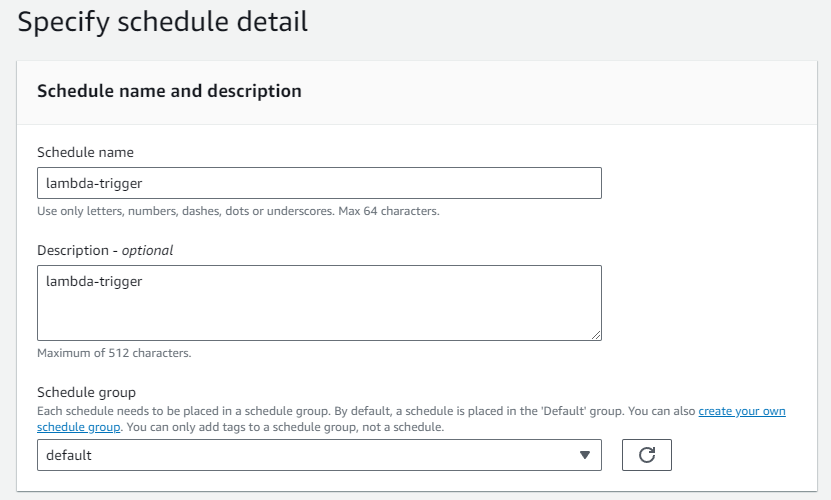Click the Schedule group section label
The height and width of the screenshot is (500, 831).
pos(86,392)
